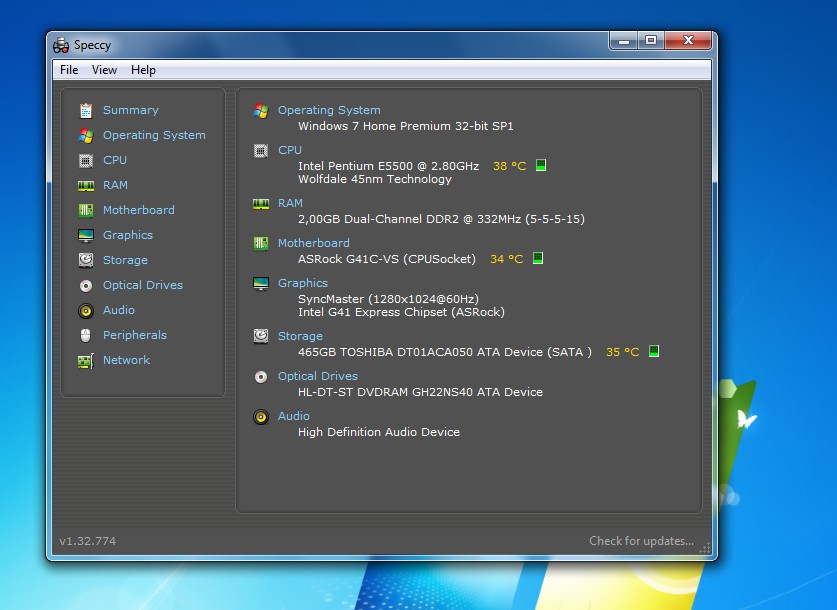Select the Graphics label in the sidebar

pos(128,235)
